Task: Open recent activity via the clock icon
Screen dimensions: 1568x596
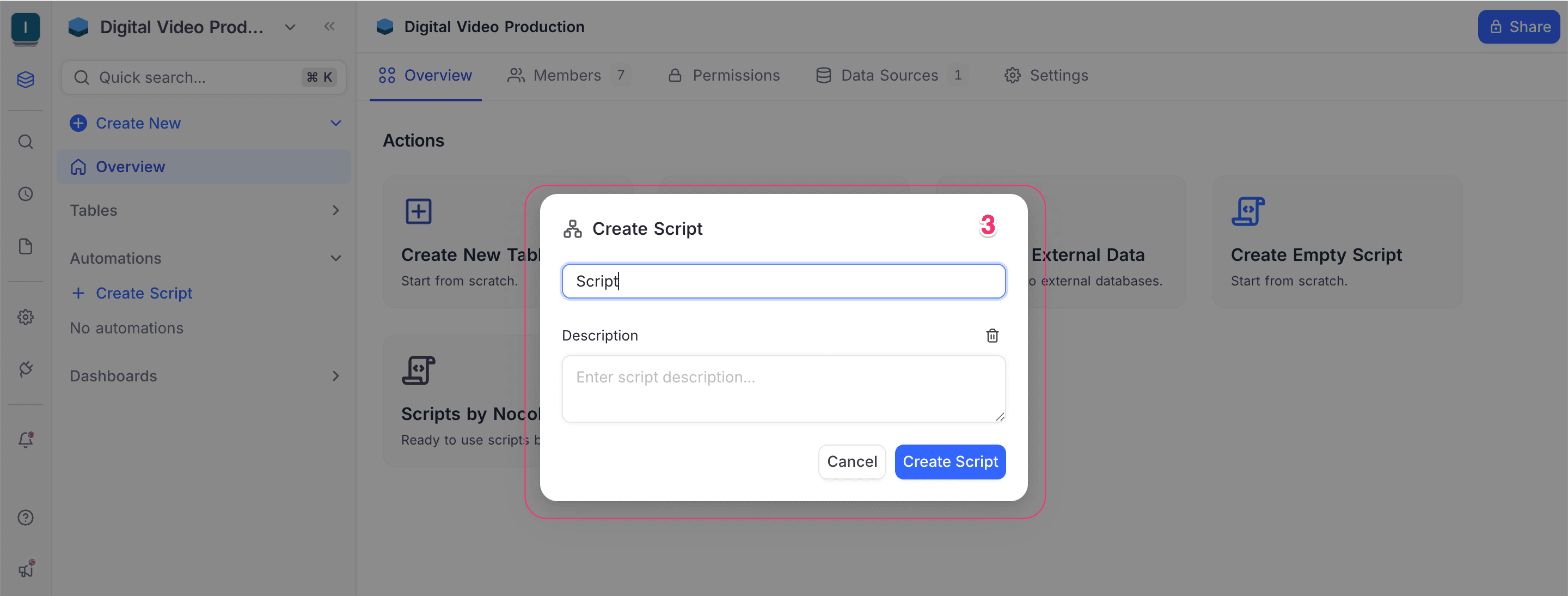Action: [x=25, y=193]
